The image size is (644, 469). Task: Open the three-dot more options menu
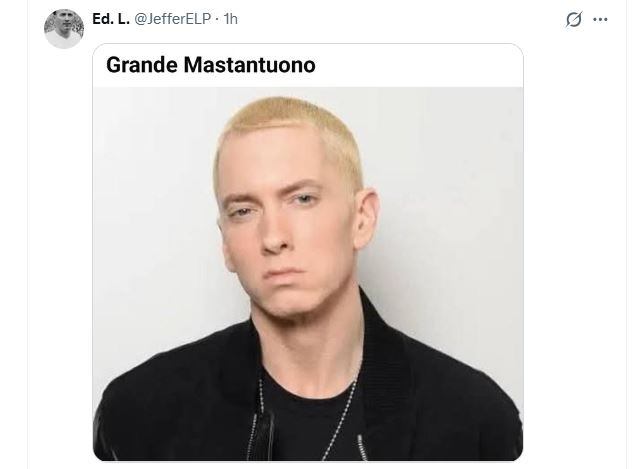point(600,19)
